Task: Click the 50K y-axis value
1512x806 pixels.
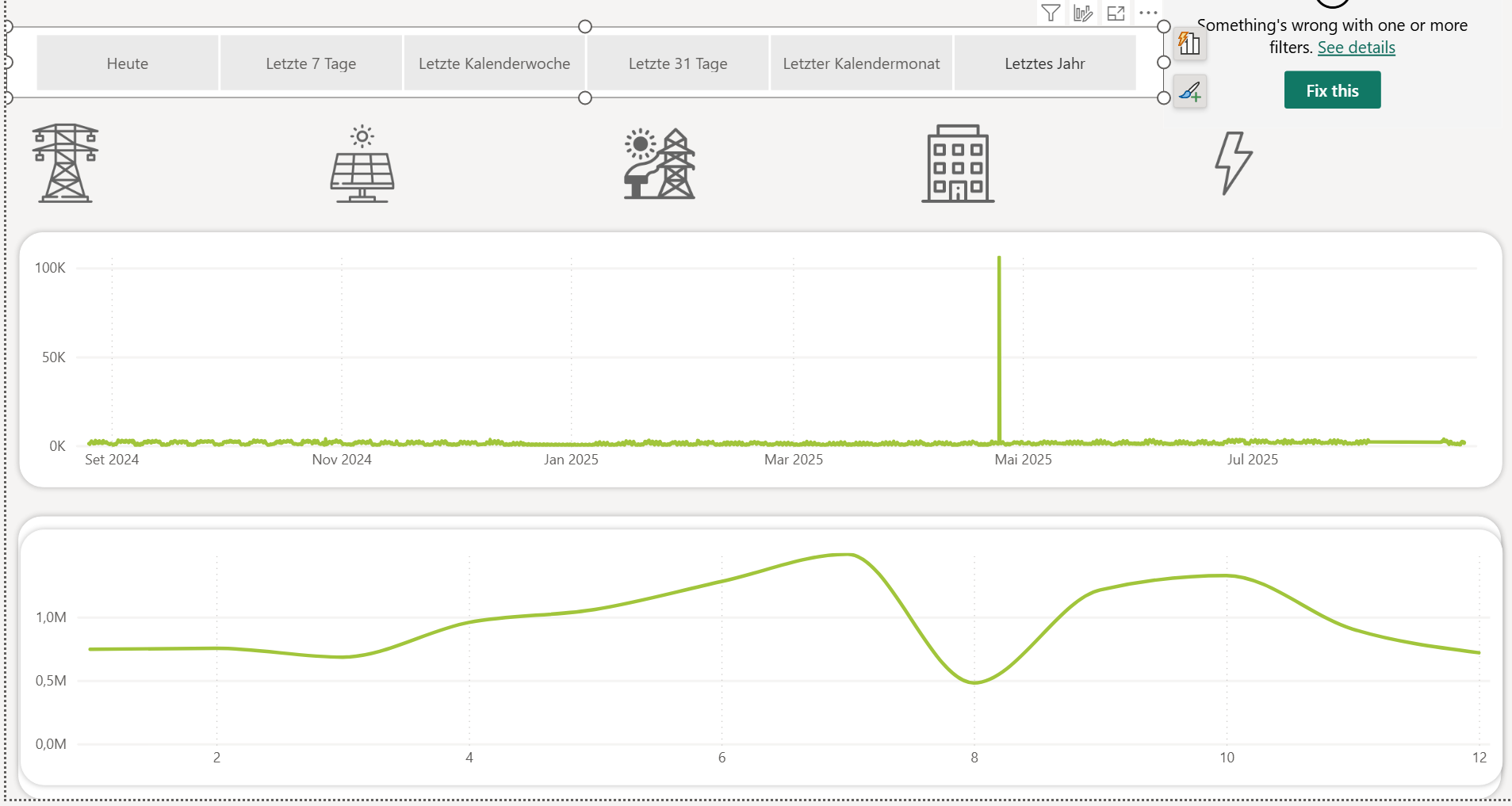Action: 54,357
